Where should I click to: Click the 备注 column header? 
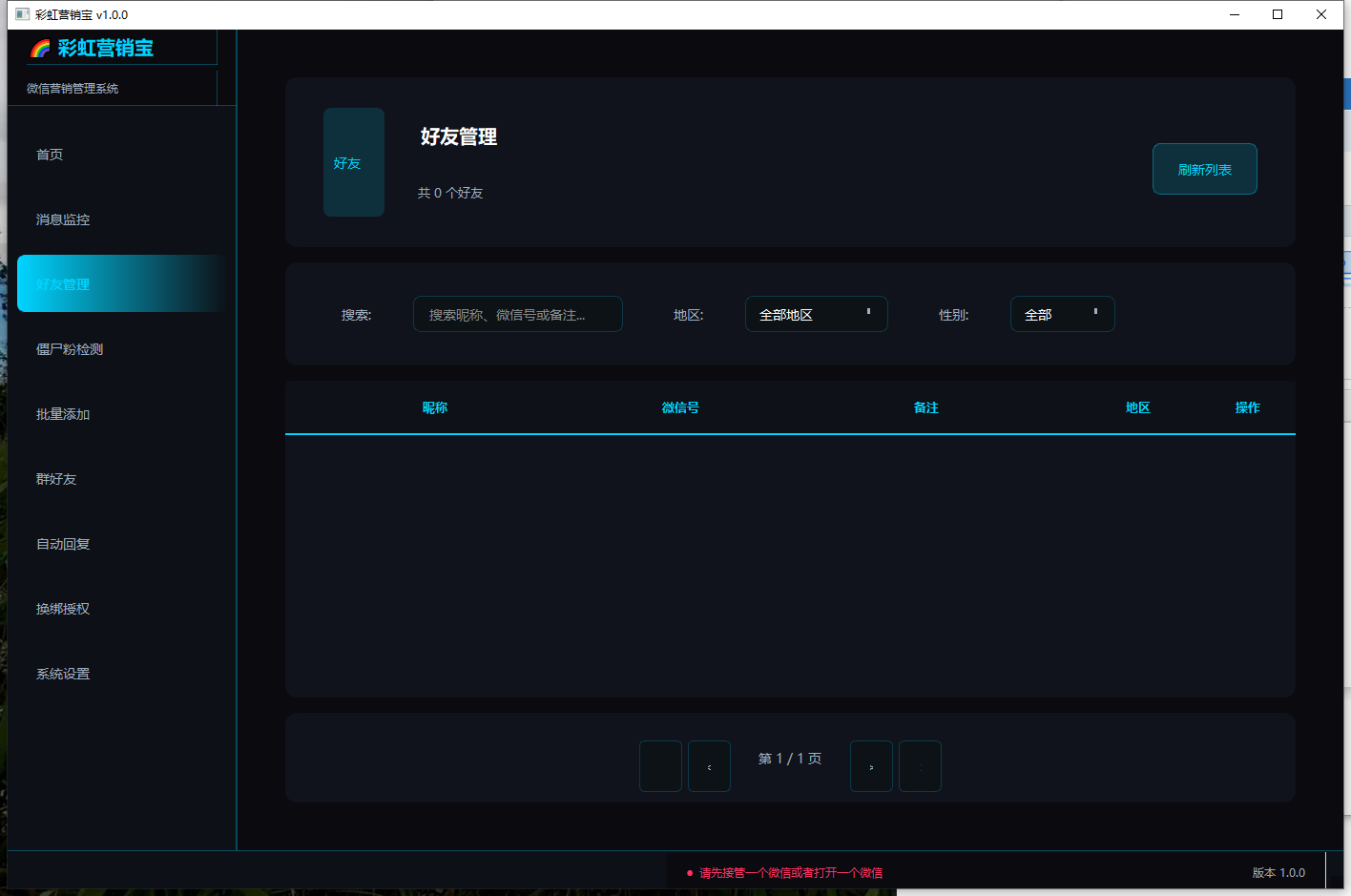(x=926, y=407)
